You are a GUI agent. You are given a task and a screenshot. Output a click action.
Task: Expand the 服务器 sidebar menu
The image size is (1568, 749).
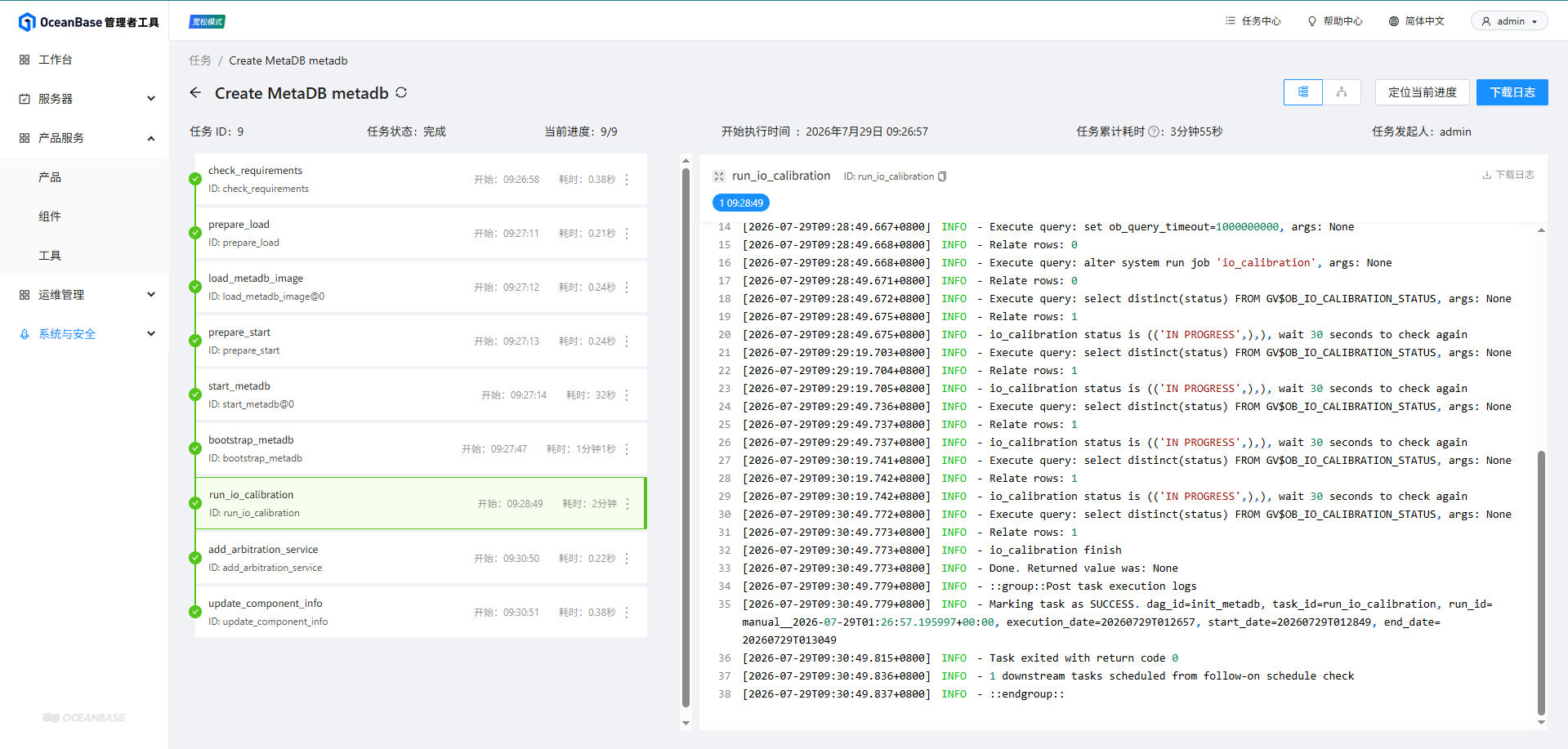[x=84, y=99]
